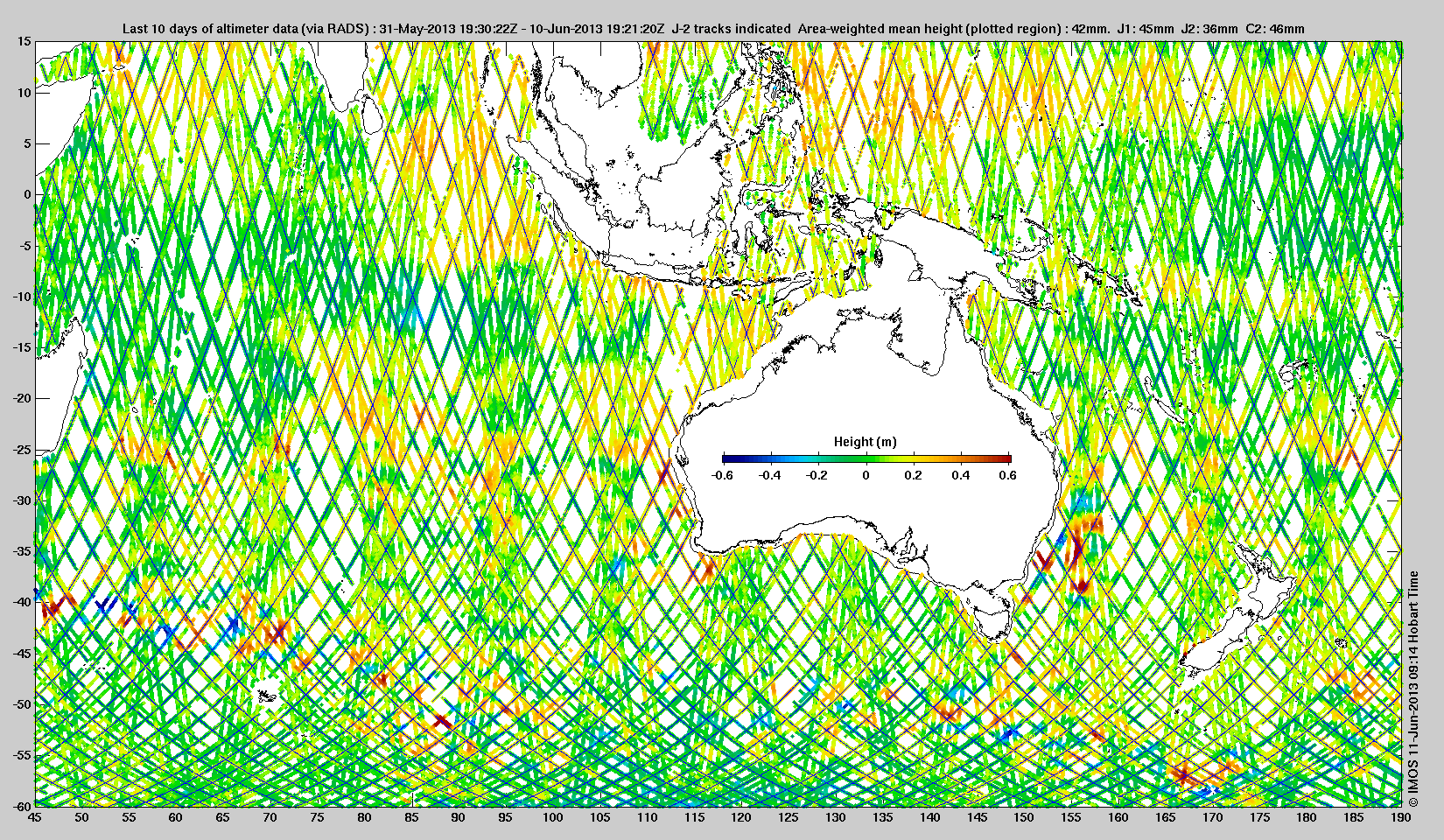1444x840 pixels.
Task: Click longitude axis label '45'
Action: (x=34, y=817)
